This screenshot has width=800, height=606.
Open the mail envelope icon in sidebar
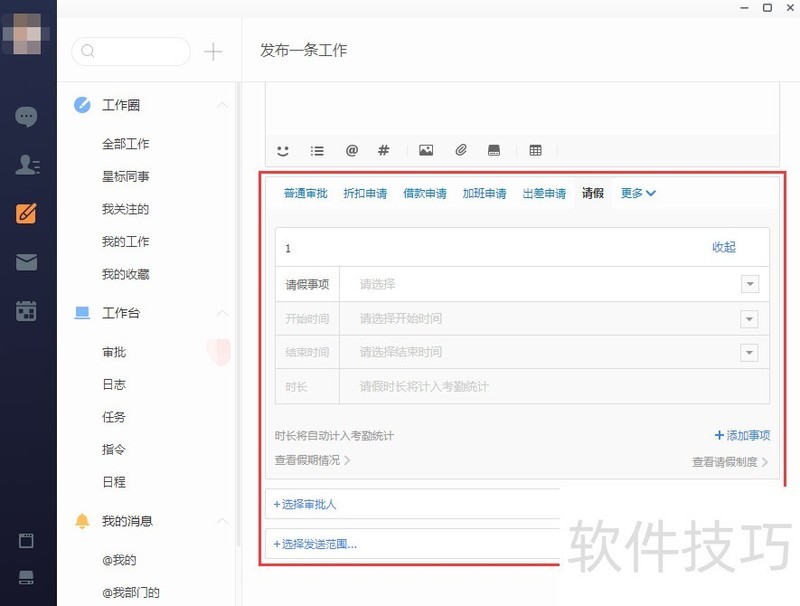(27, 262)
